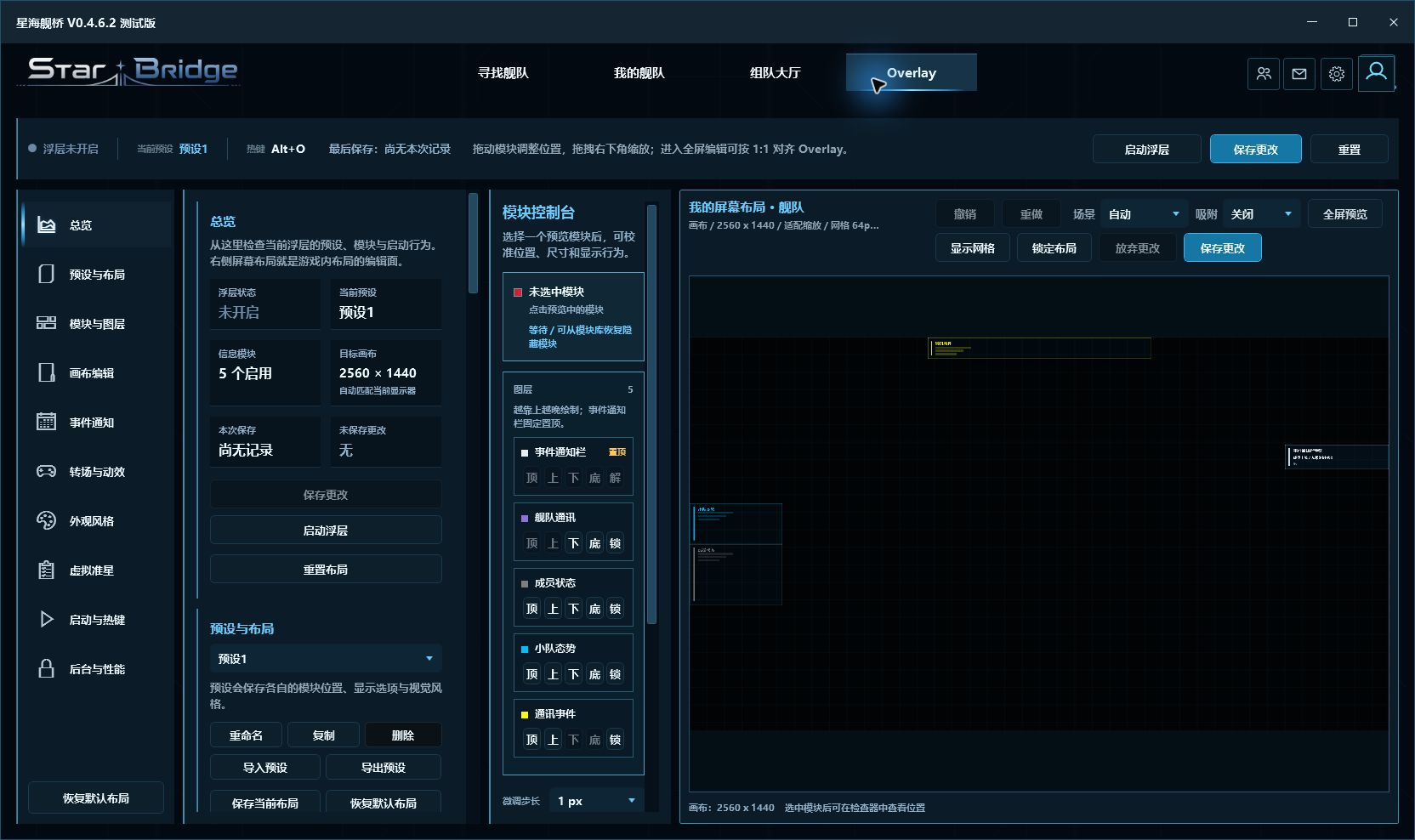Open 转场与动效 in the sidebar
Viewport: 1415px width, 840px height.
click(96, 471)
